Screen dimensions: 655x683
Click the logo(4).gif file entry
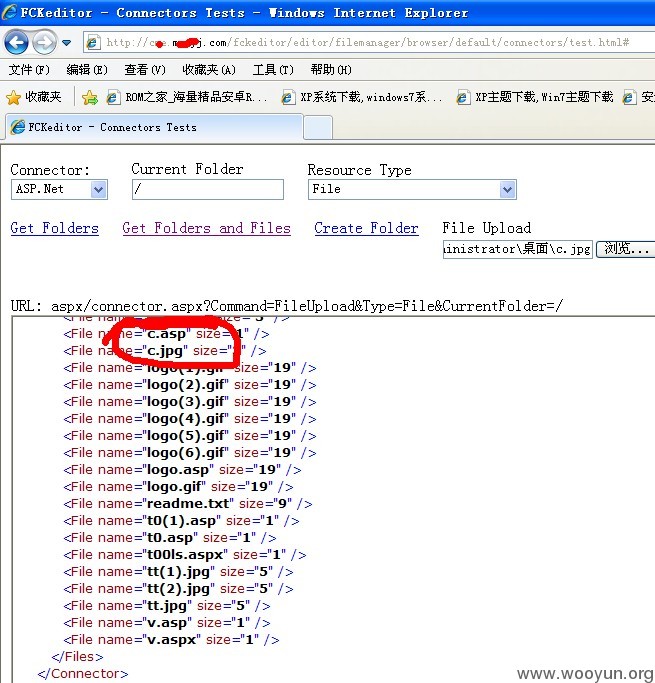click(x=190, y=419)
